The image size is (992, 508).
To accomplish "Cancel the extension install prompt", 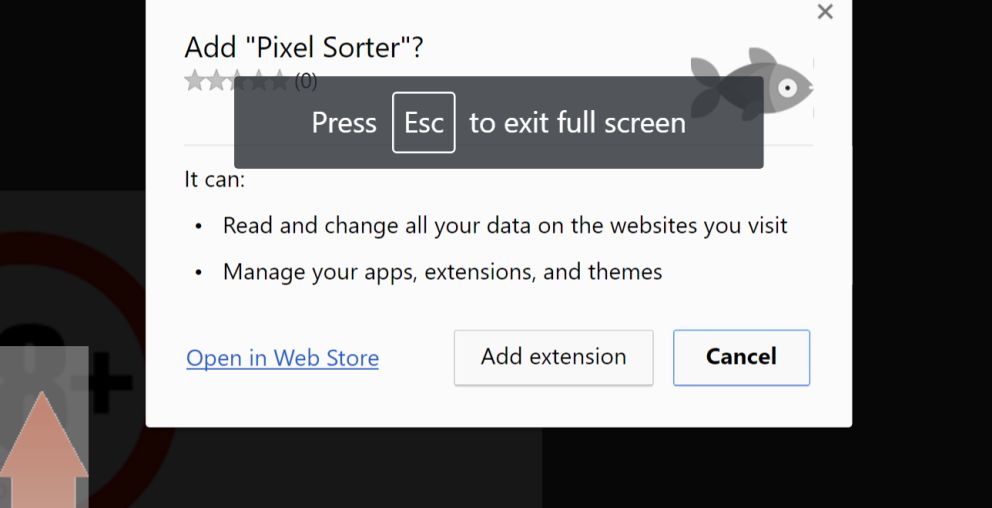I will point(741,357).
